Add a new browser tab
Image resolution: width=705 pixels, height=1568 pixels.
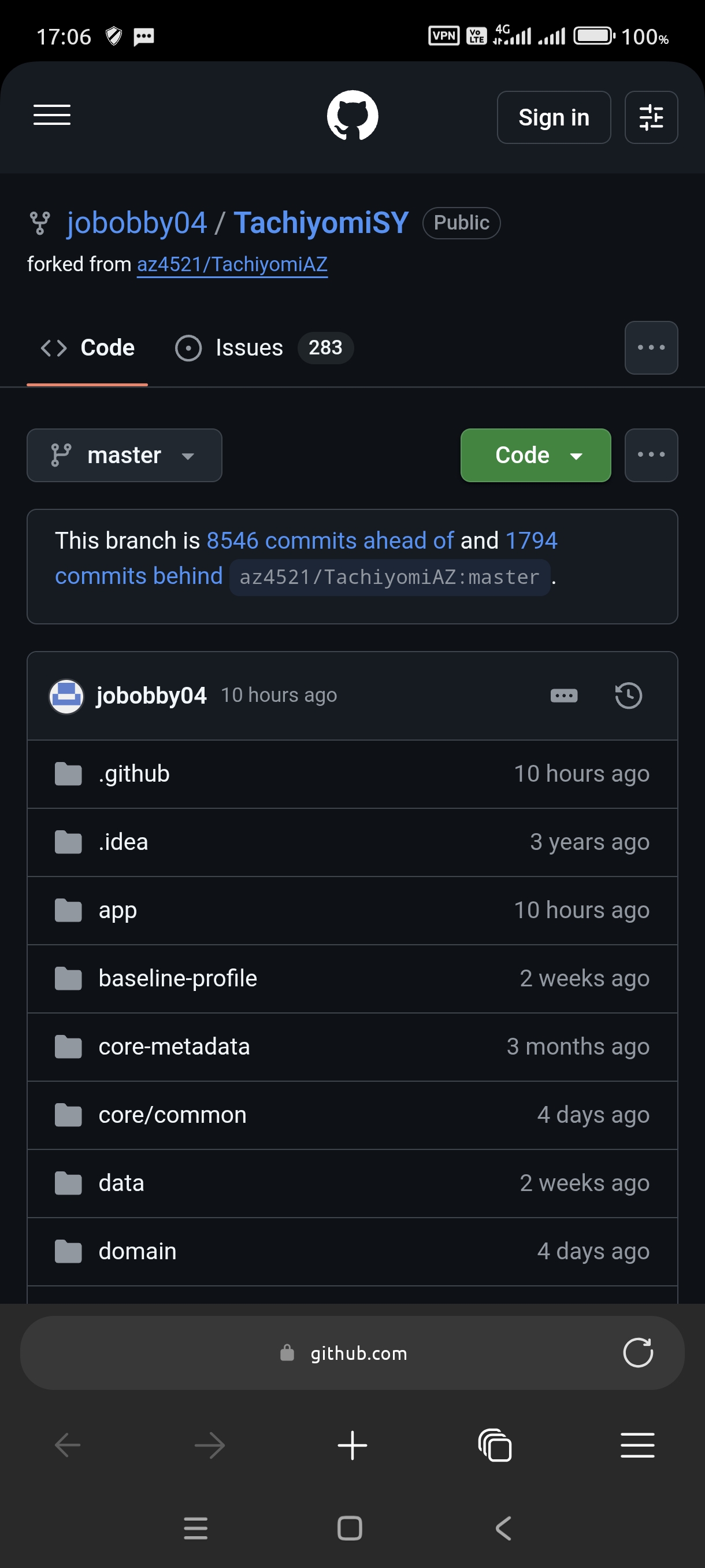click(x=352, y=1445)
